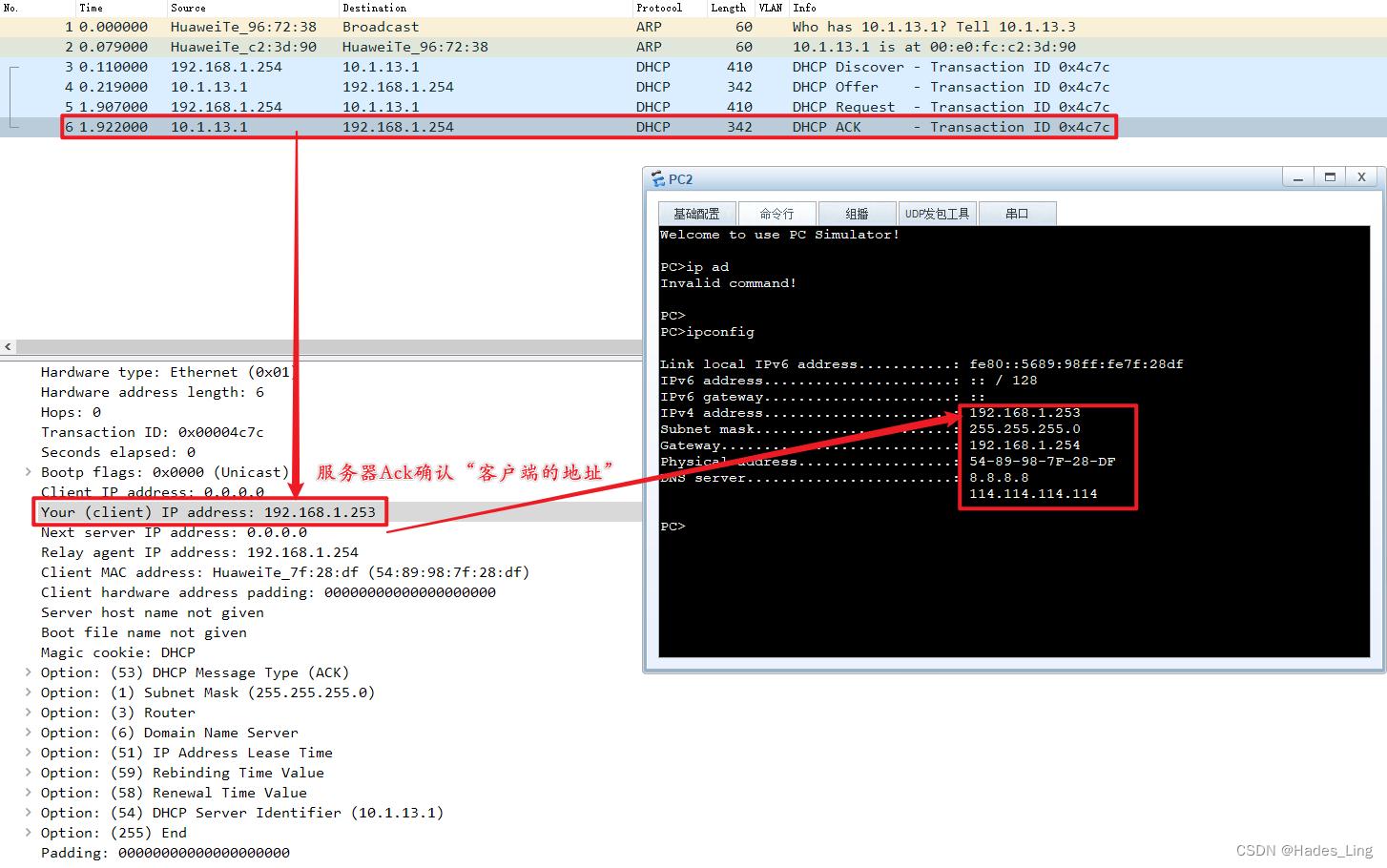The height and width of the screenshot is (868, 1387).
Task: Expand Option (1) Subnet Mask
Action: click(29, 692)
